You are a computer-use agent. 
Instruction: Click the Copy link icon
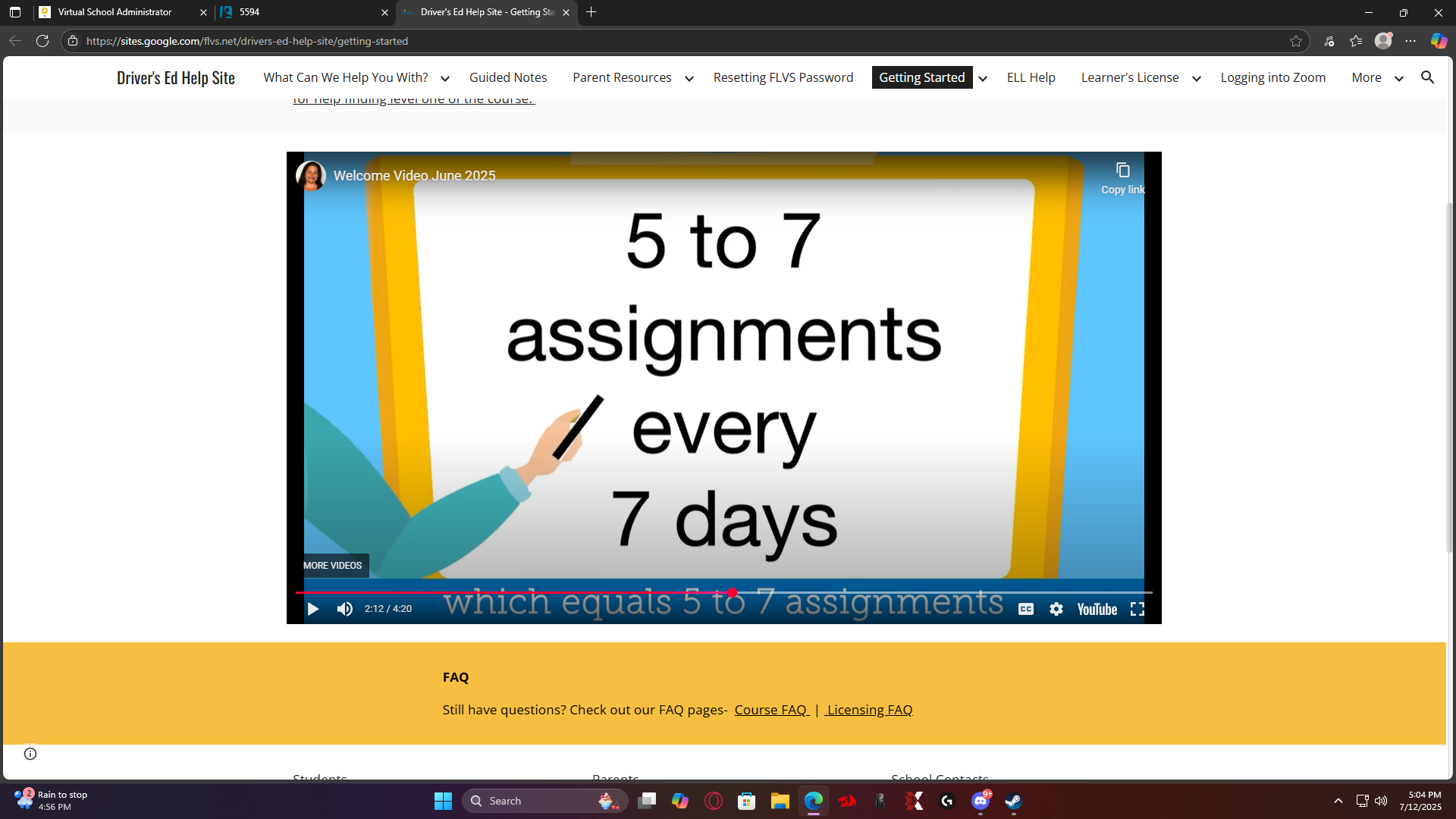[x=1123, y=171]
